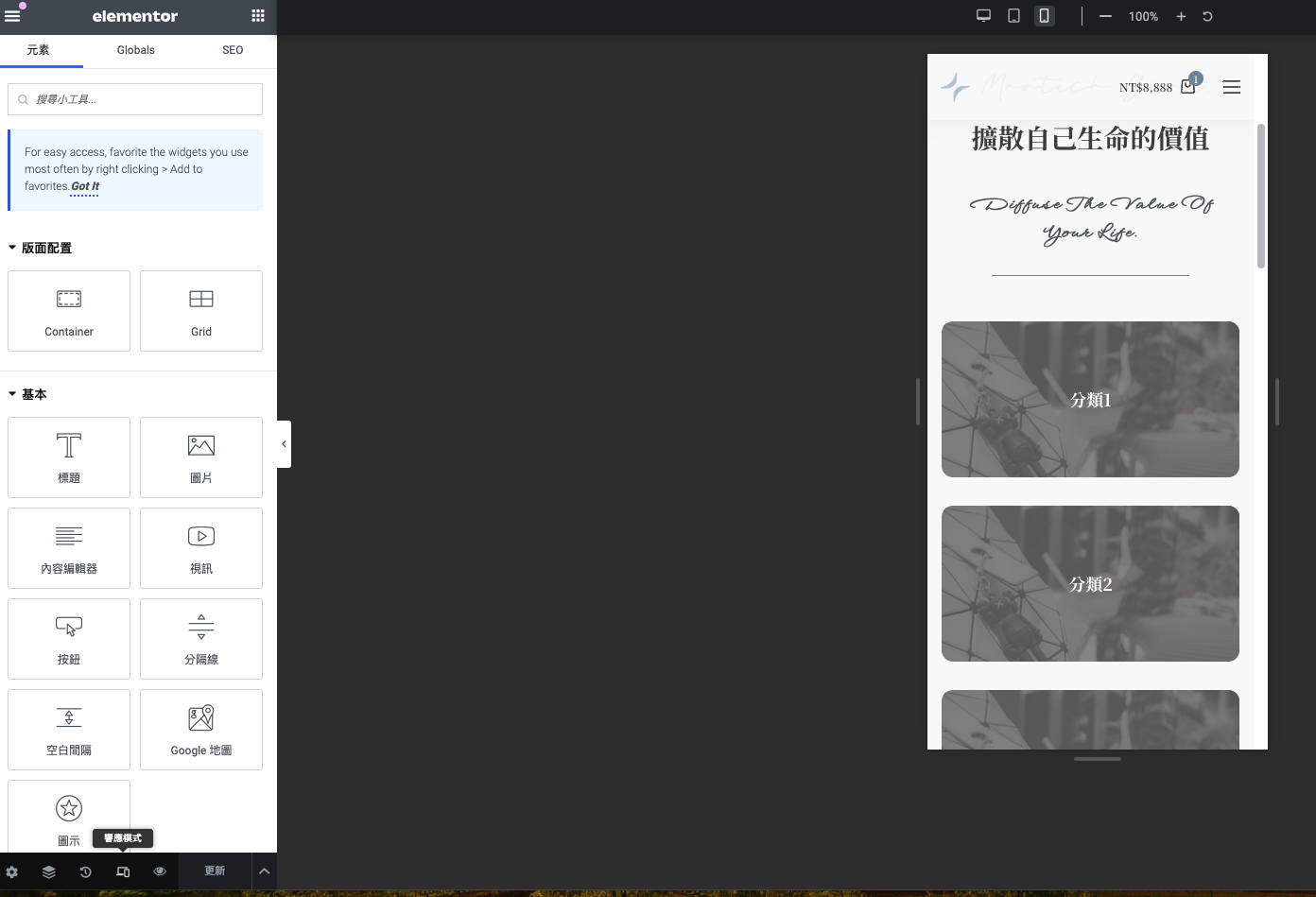Collapse the 基本 section
Screen dimensions: 1316x897
point(27,394)
